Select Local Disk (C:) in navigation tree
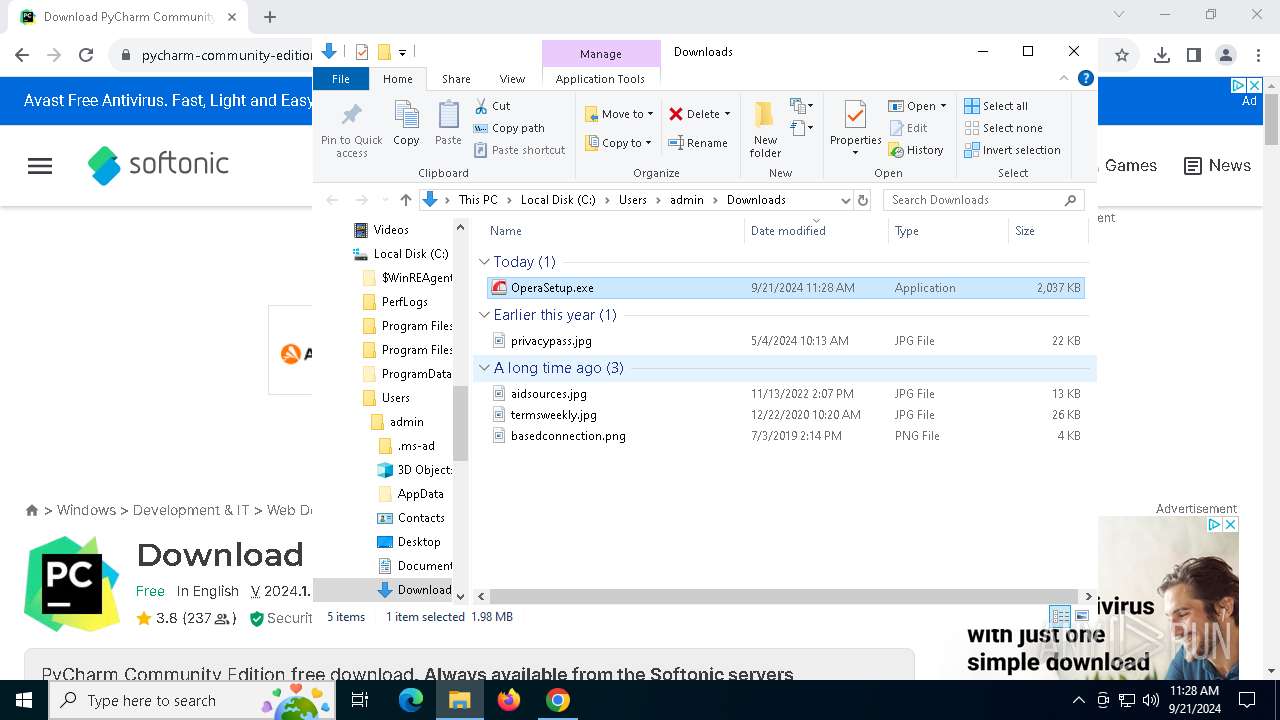This screenshot has height=720, width=1280. pos(410,254)
